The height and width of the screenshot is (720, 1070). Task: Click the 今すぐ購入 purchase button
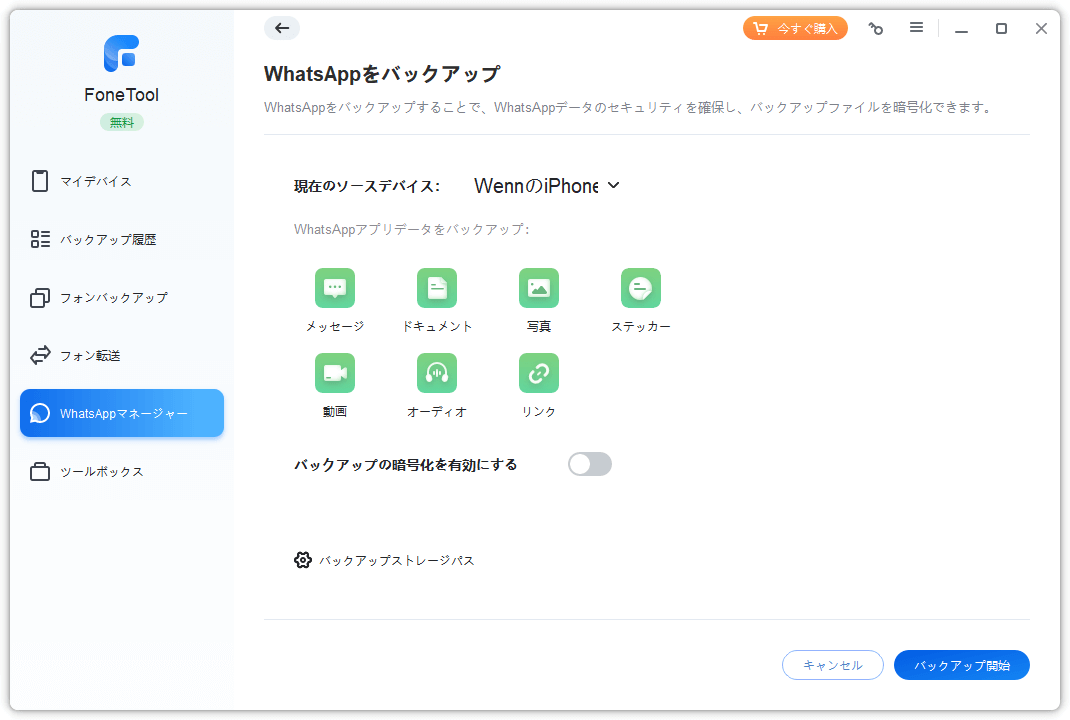[x=795, y=28]
